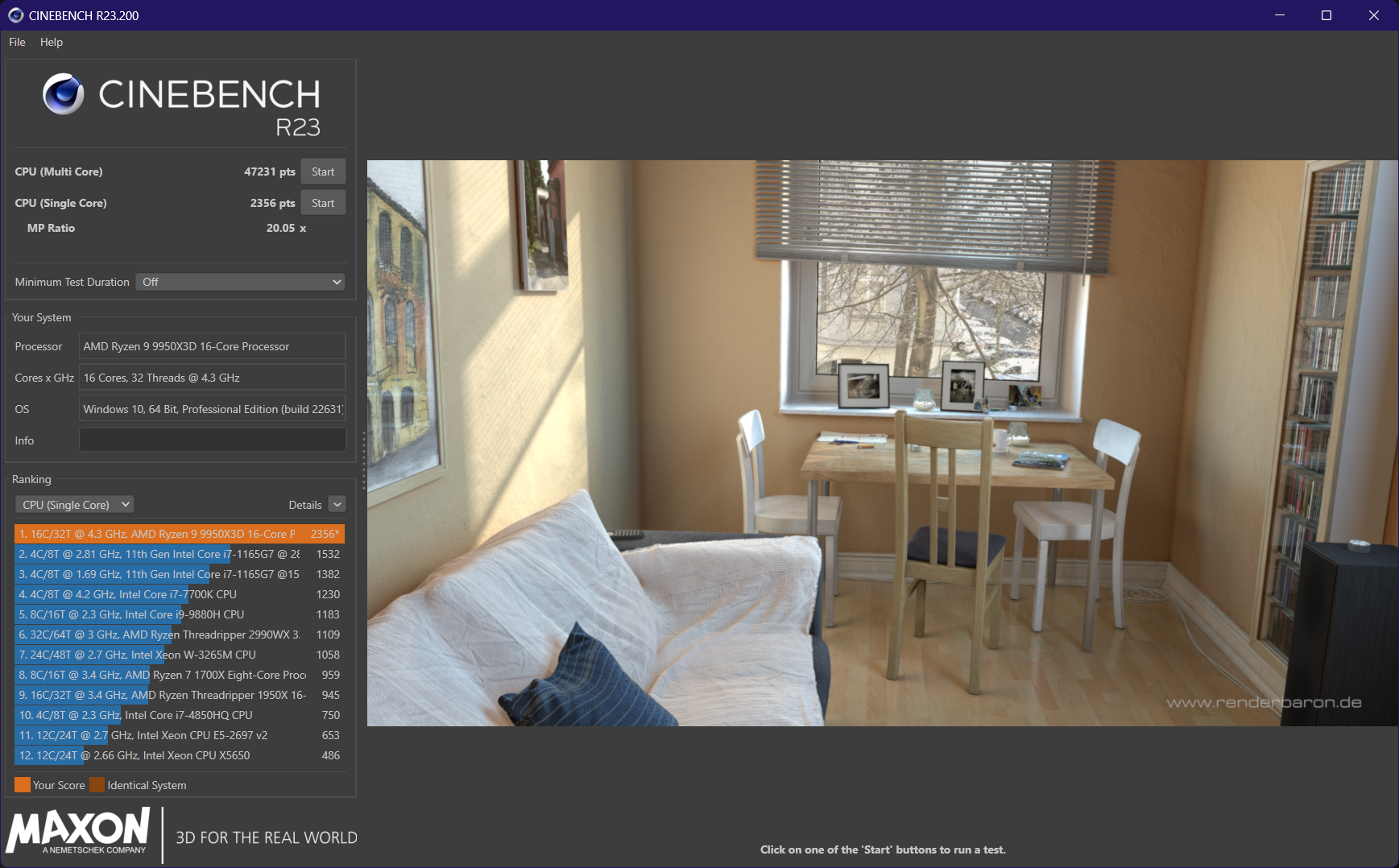Click the MP Ratio value 20.05 x

tap(286, 228)
